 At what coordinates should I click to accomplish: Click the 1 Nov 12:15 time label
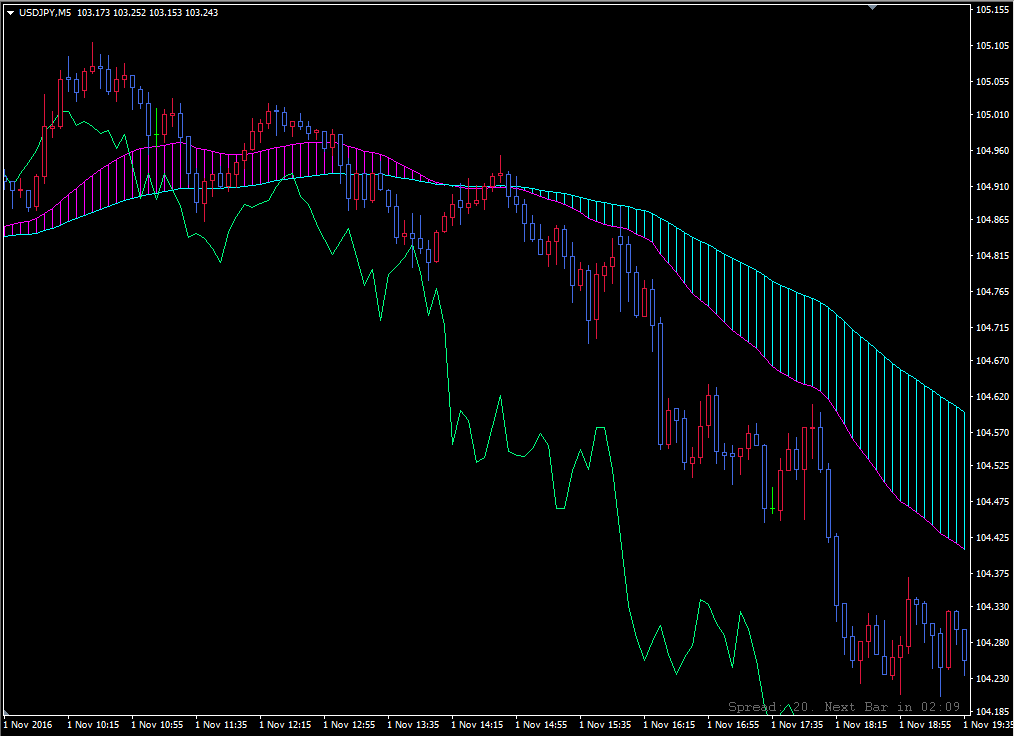pyautogui.click(x=285, y=724)
